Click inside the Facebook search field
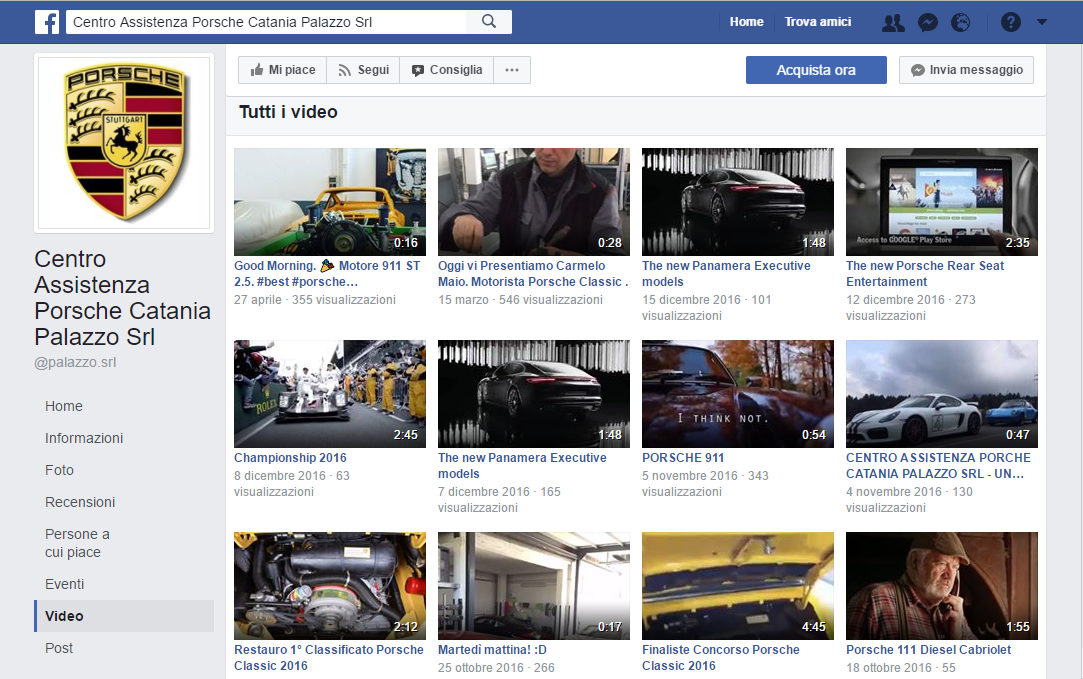Image resolution: width=1083 pixels, height=679 pixels. [x=267, y=22]
